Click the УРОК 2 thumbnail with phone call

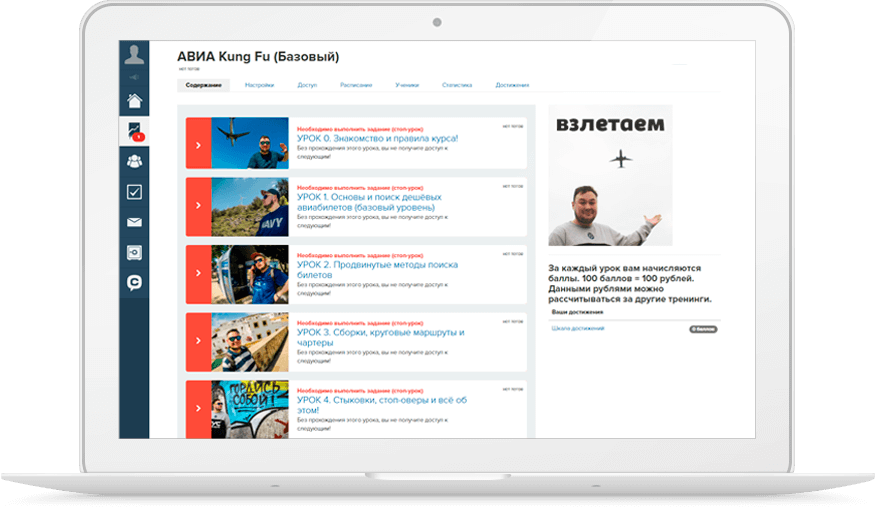pyautogui.click(x=250, y=274)
